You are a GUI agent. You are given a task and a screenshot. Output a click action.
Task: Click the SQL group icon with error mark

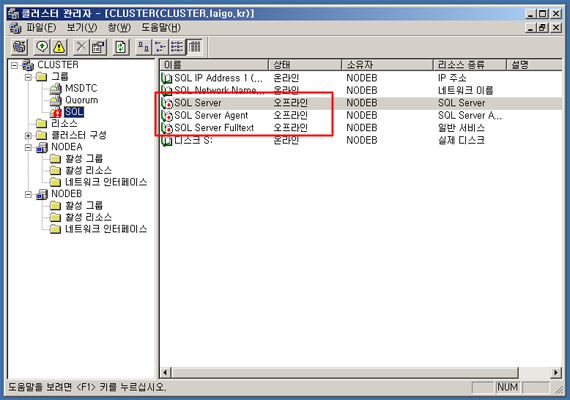tap(56, 112)
